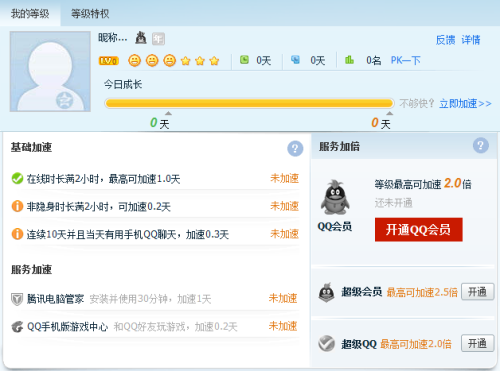
Task: Open the 详情 link
Action: click(x=471, y=40)
